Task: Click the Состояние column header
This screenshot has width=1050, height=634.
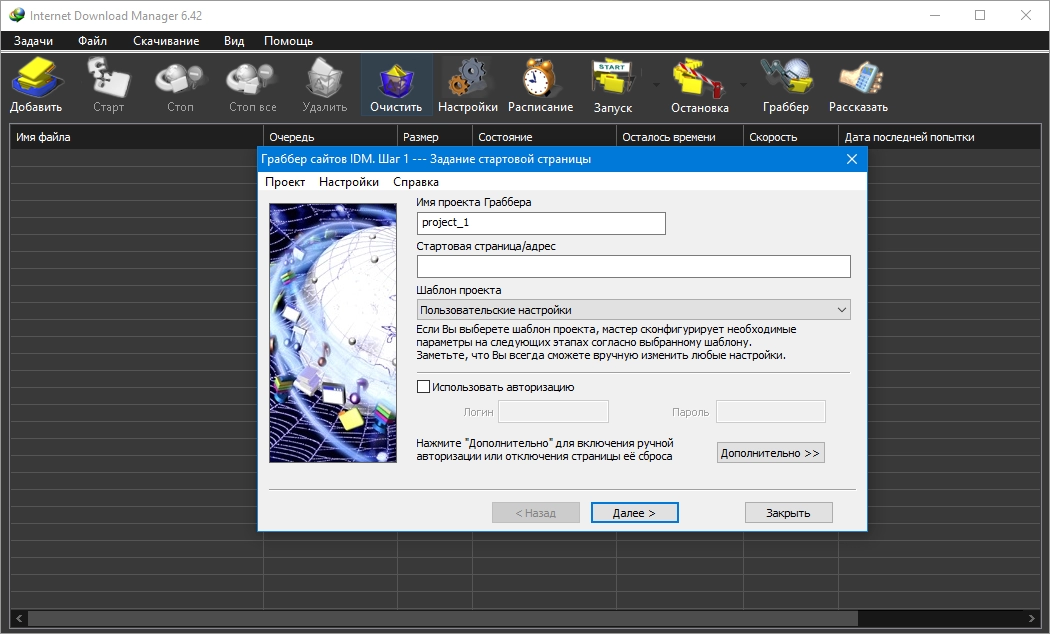Action: click(x=544, y=137)
